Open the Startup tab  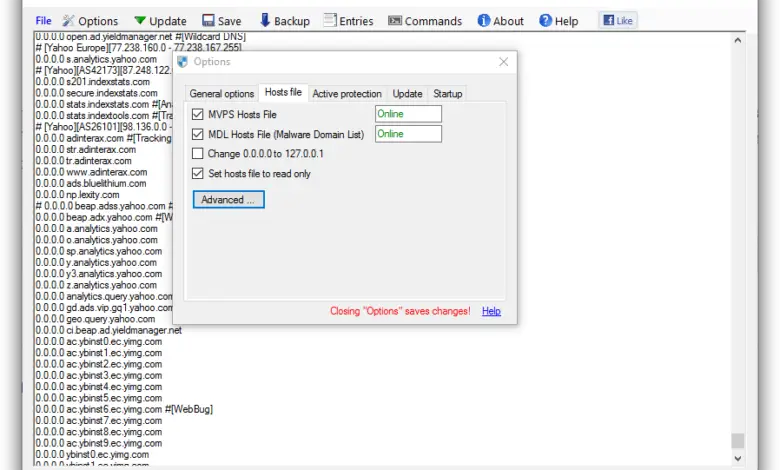[x=447, y=94]
